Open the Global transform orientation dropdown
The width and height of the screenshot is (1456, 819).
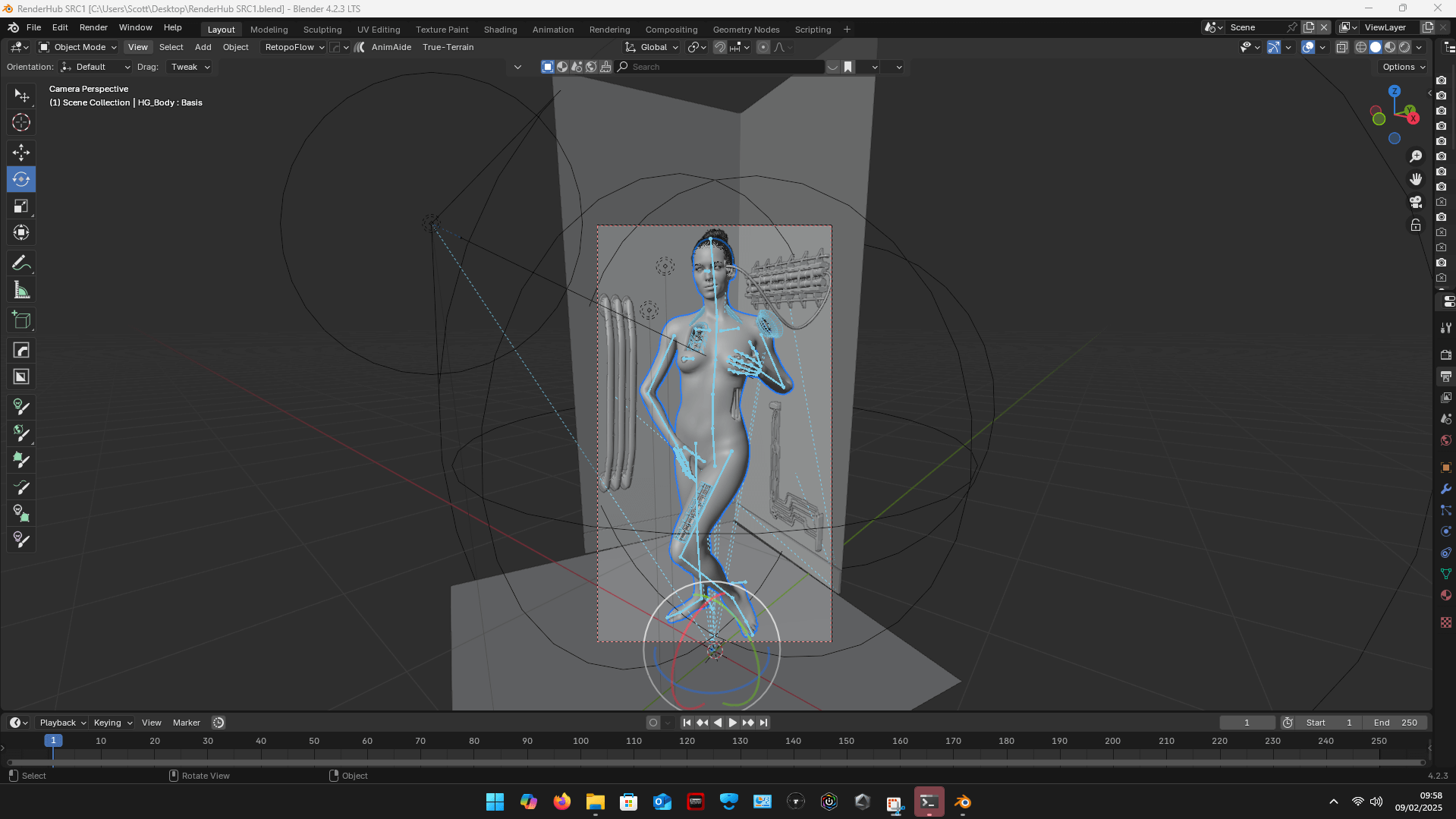(652, 47)
